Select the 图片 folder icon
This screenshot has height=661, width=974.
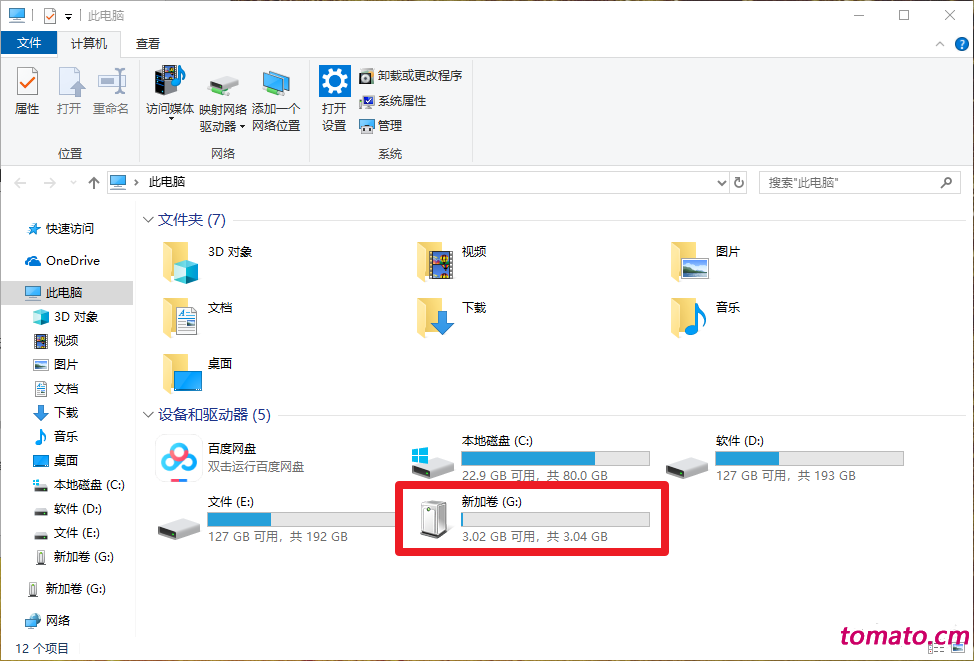(x=690, y=262)
